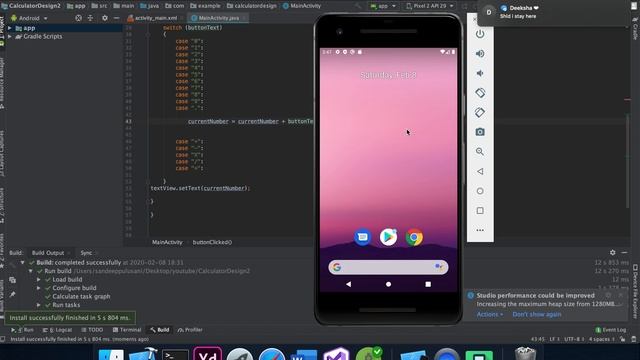This screenshot has width=640, height=360.
Task: Click the calculatordesign folder breadcrumb
Action: pos(251,6)
